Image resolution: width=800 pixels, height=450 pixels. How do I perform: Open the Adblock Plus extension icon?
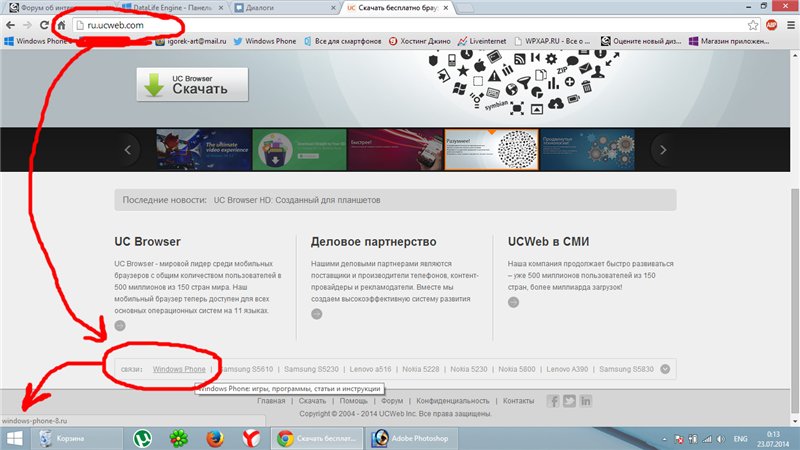pyautogui.click(x=771, y=24)
